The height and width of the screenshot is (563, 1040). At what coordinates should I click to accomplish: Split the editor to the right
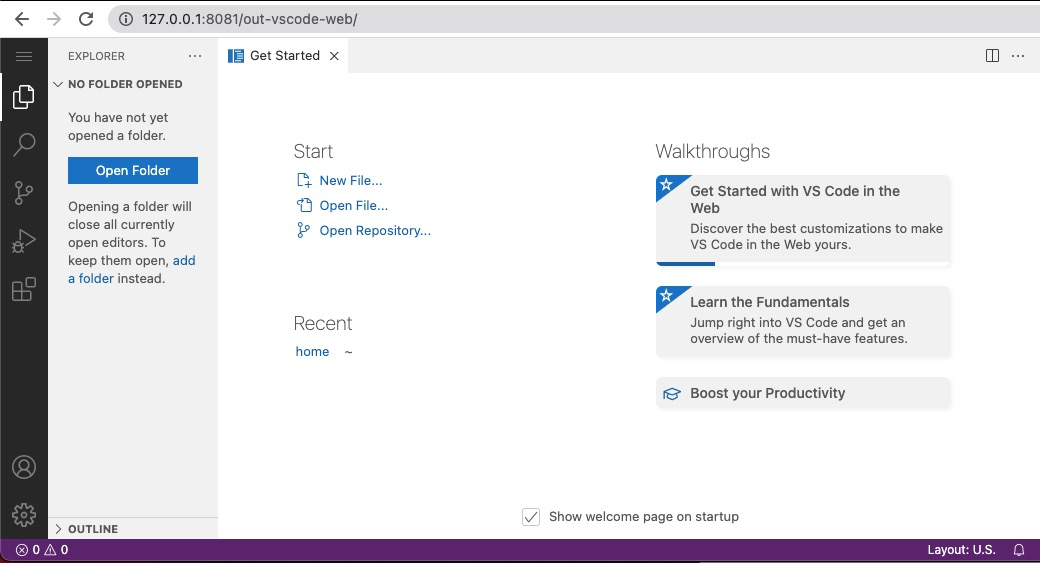pos(992,56)
